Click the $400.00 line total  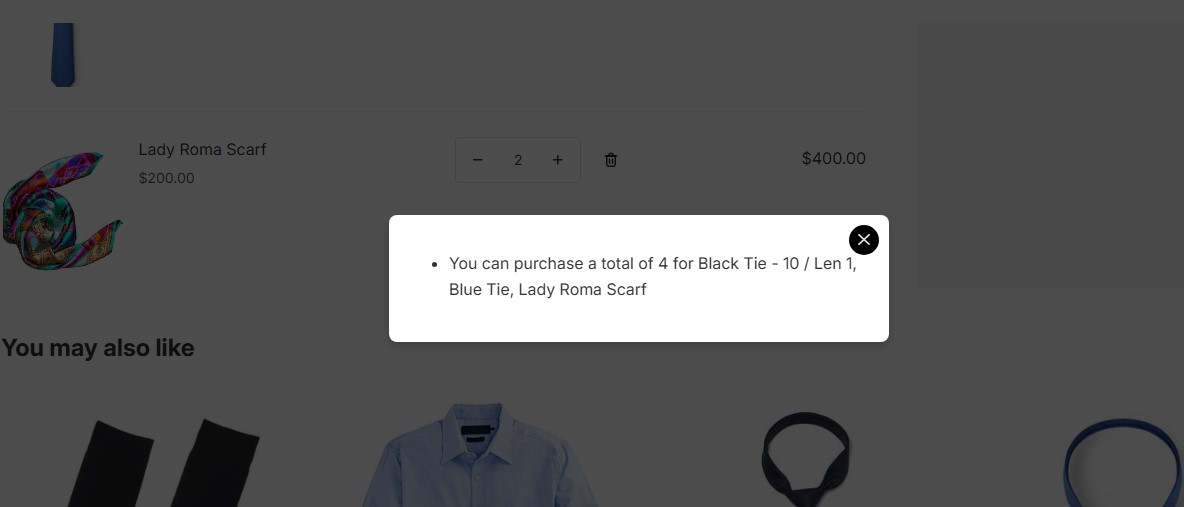pos(833,158)
